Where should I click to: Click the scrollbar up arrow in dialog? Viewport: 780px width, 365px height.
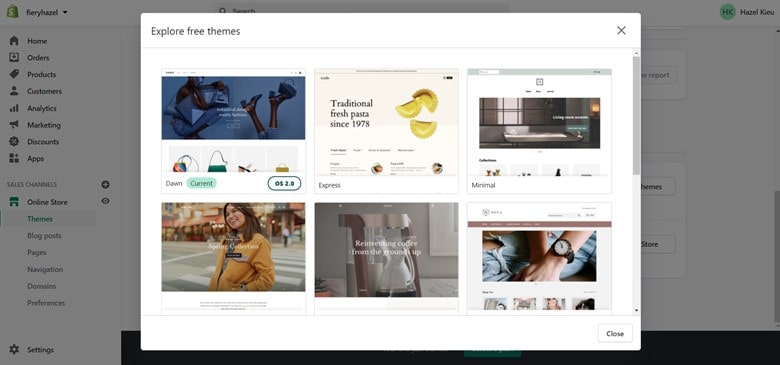pyautogui.click(x=636, y=52)
